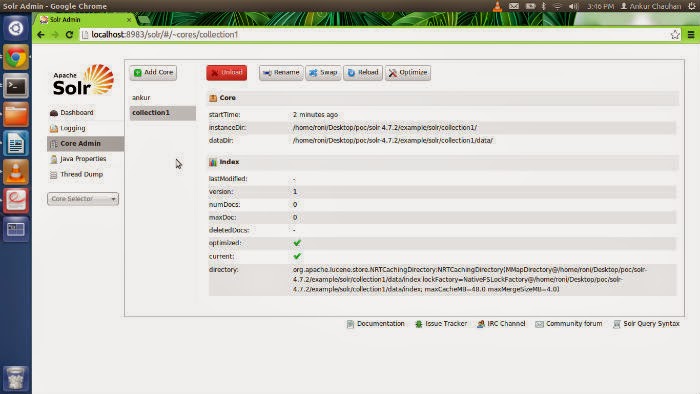Click the Add Core button

(x=153, y=72)
